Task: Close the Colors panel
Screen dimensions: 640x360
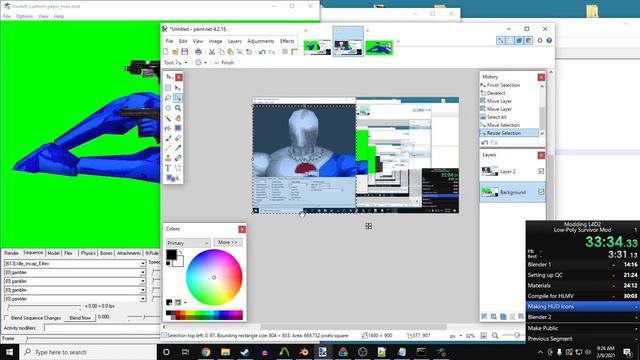Action: pyautogui.click(x=242, y=229)
